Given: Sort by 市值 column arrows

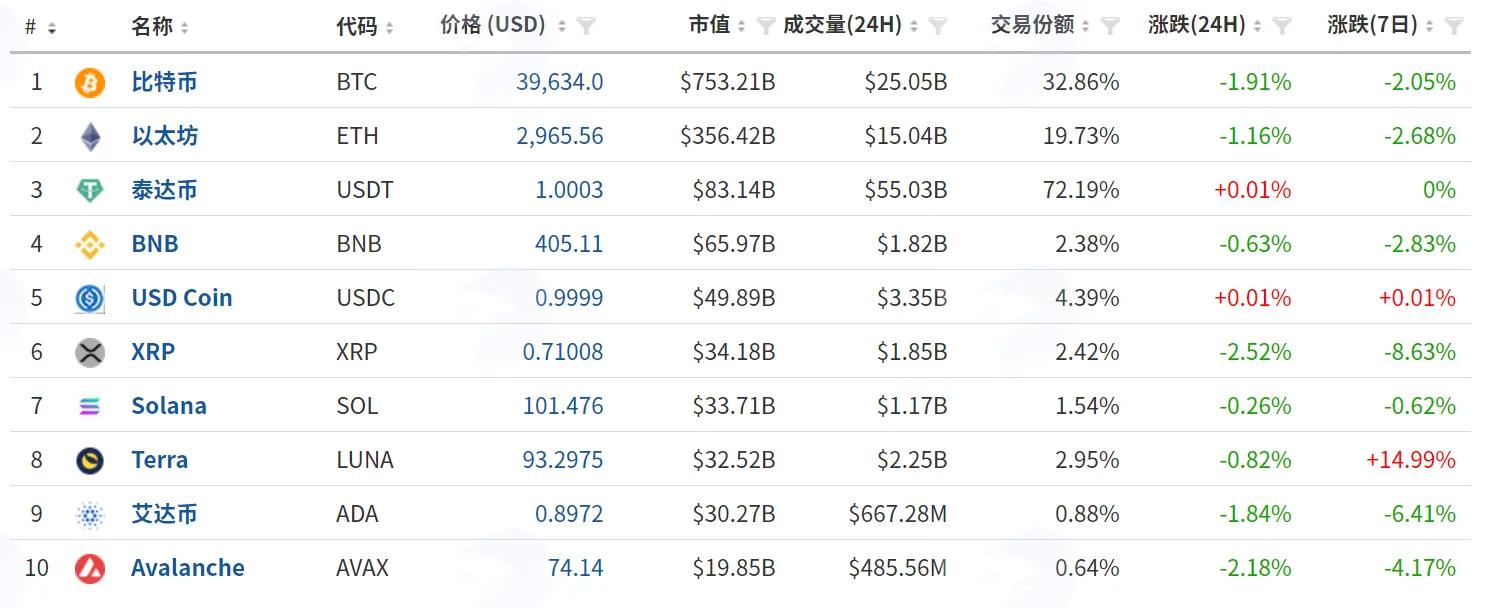Looking at the screenshot, I should coord(742,27).
